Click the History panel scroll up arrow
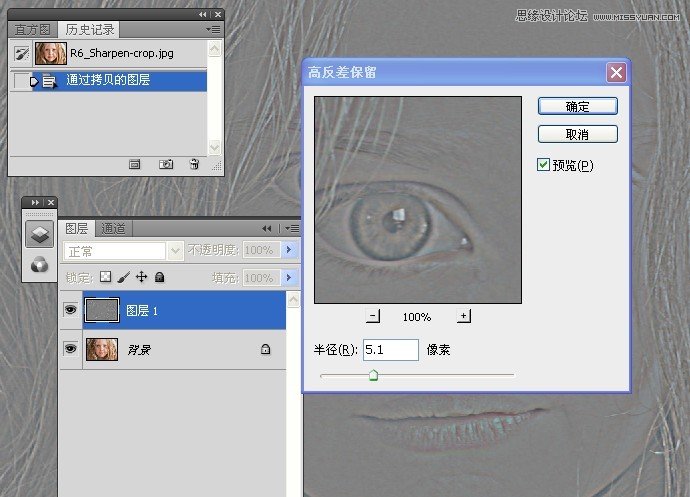Screen dimensions: 690x497 click(x=214, y=48)
